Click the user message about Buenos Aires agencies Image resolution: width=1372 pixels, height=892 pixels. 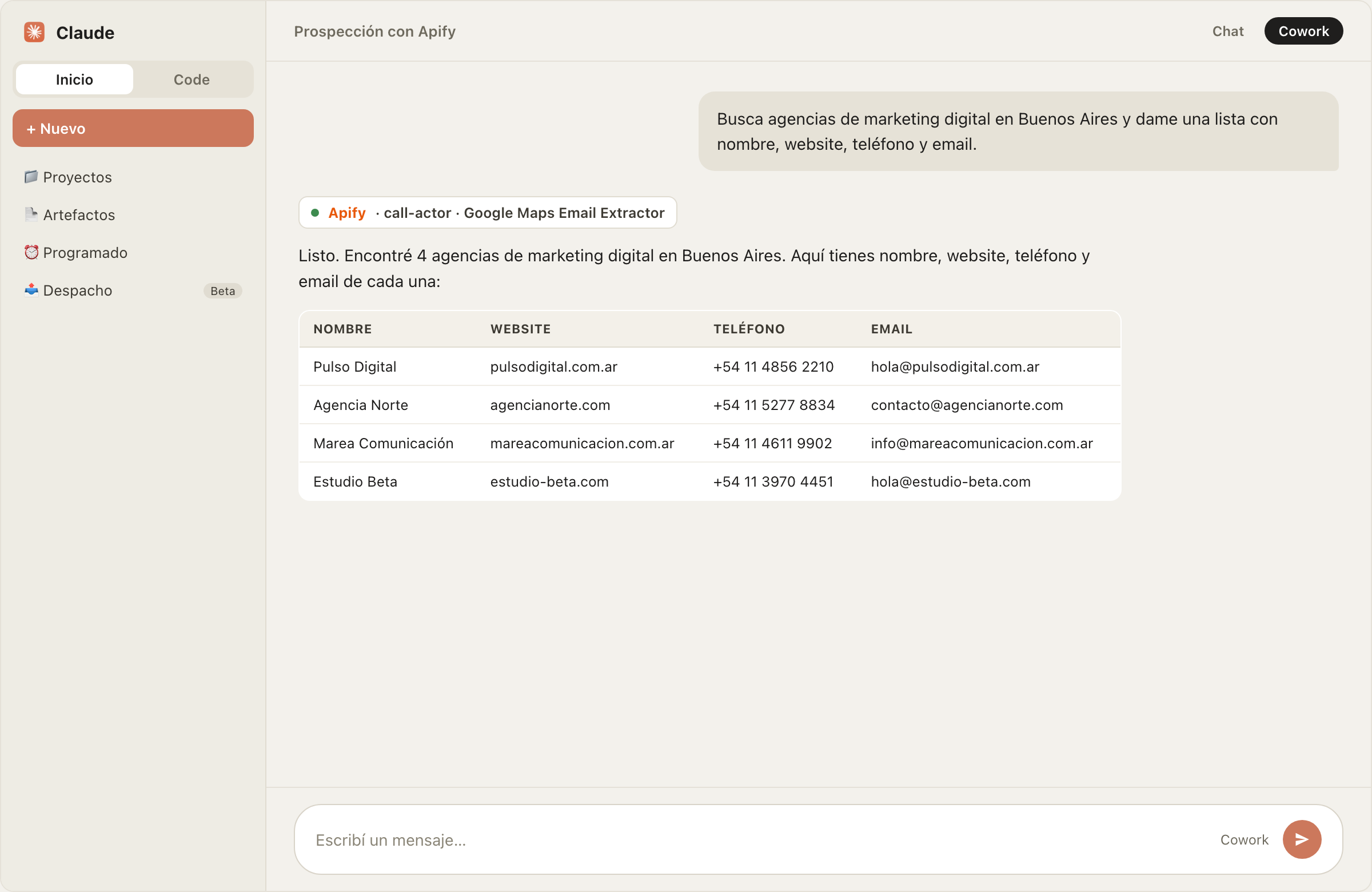coord(1018,132)
